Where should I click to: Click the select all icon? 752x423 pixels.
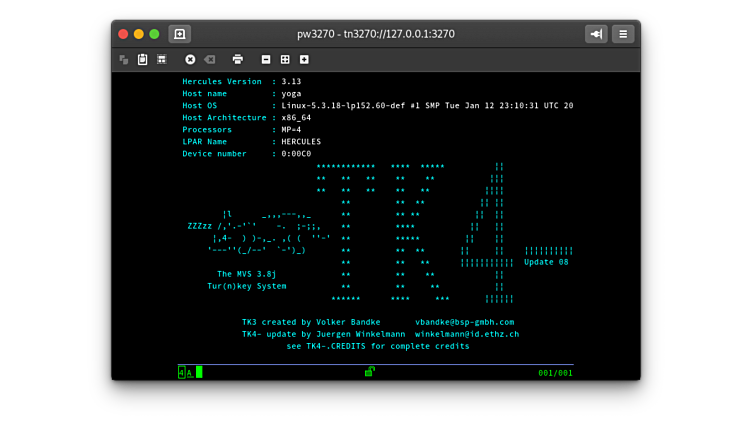tap(162, 60)
